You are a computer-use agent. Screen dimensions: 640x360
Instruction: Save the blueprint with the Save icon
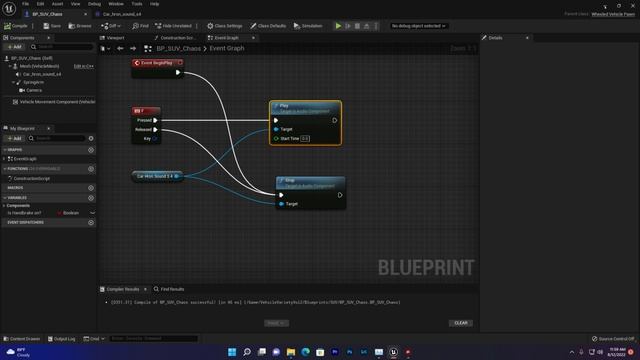[x=52, y=26]
